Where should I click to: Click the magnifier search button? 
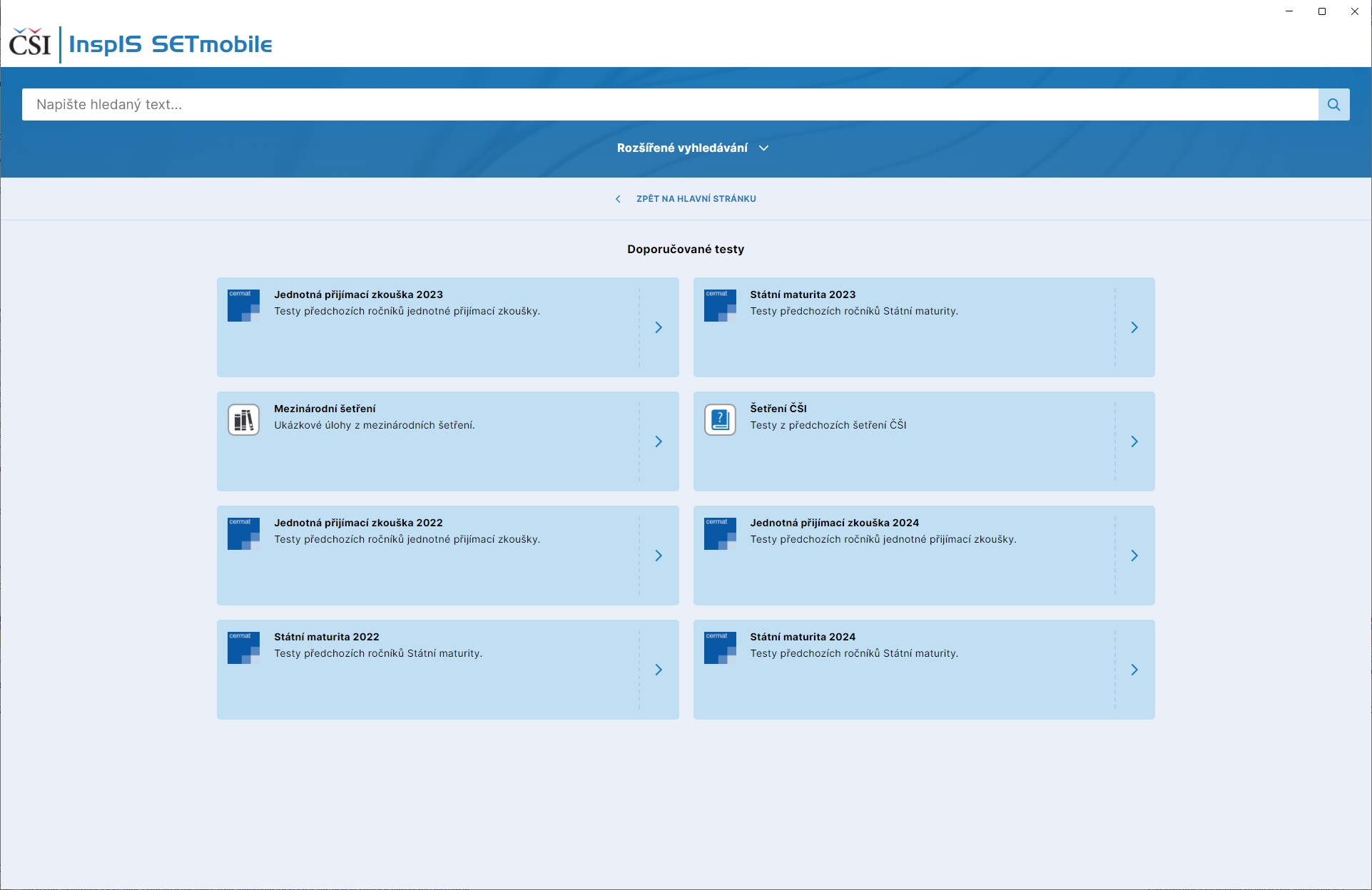1333,105
